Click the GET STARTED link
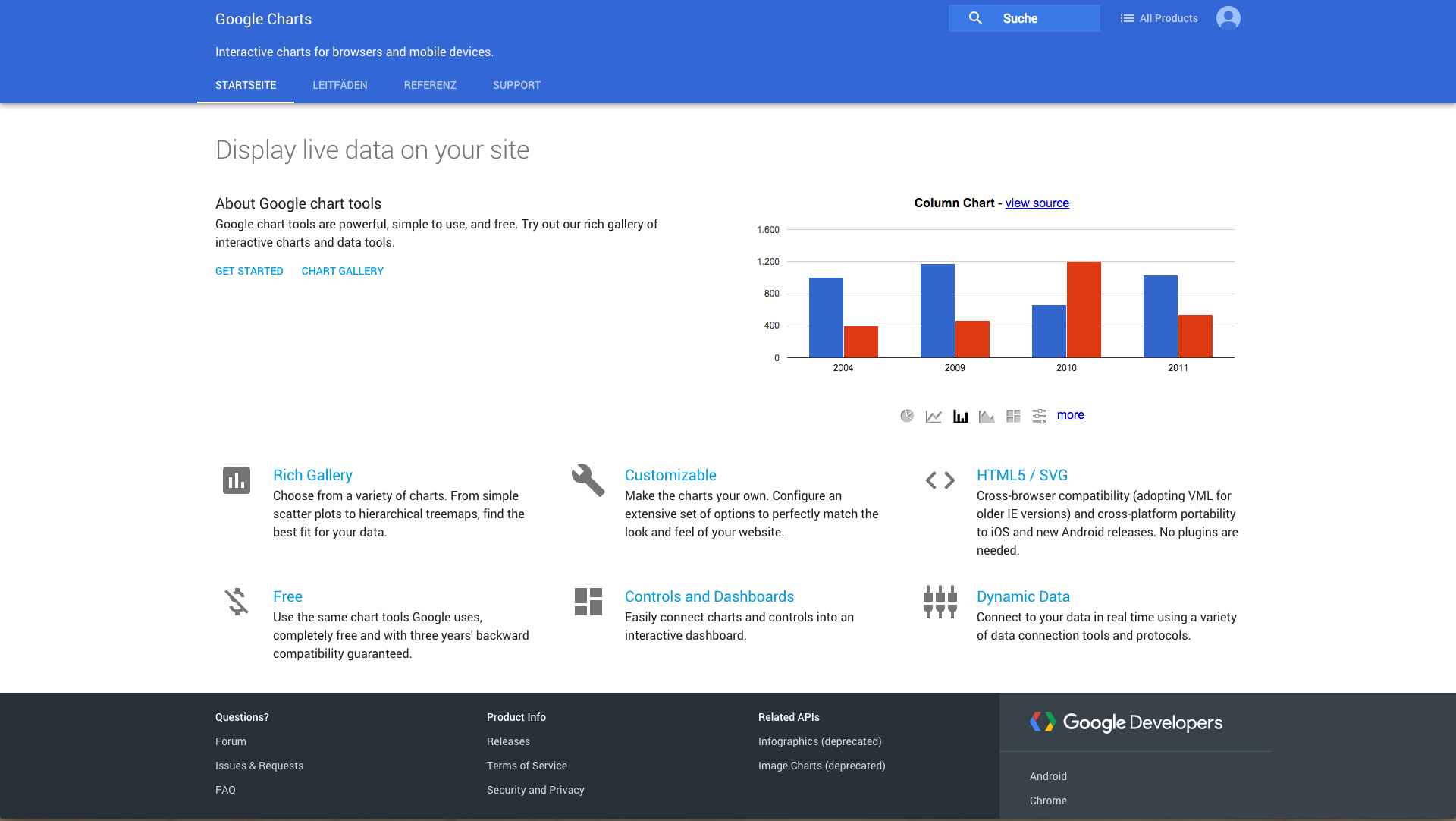The height and width of the screenshot is (821, 1456). click(249, 271)
